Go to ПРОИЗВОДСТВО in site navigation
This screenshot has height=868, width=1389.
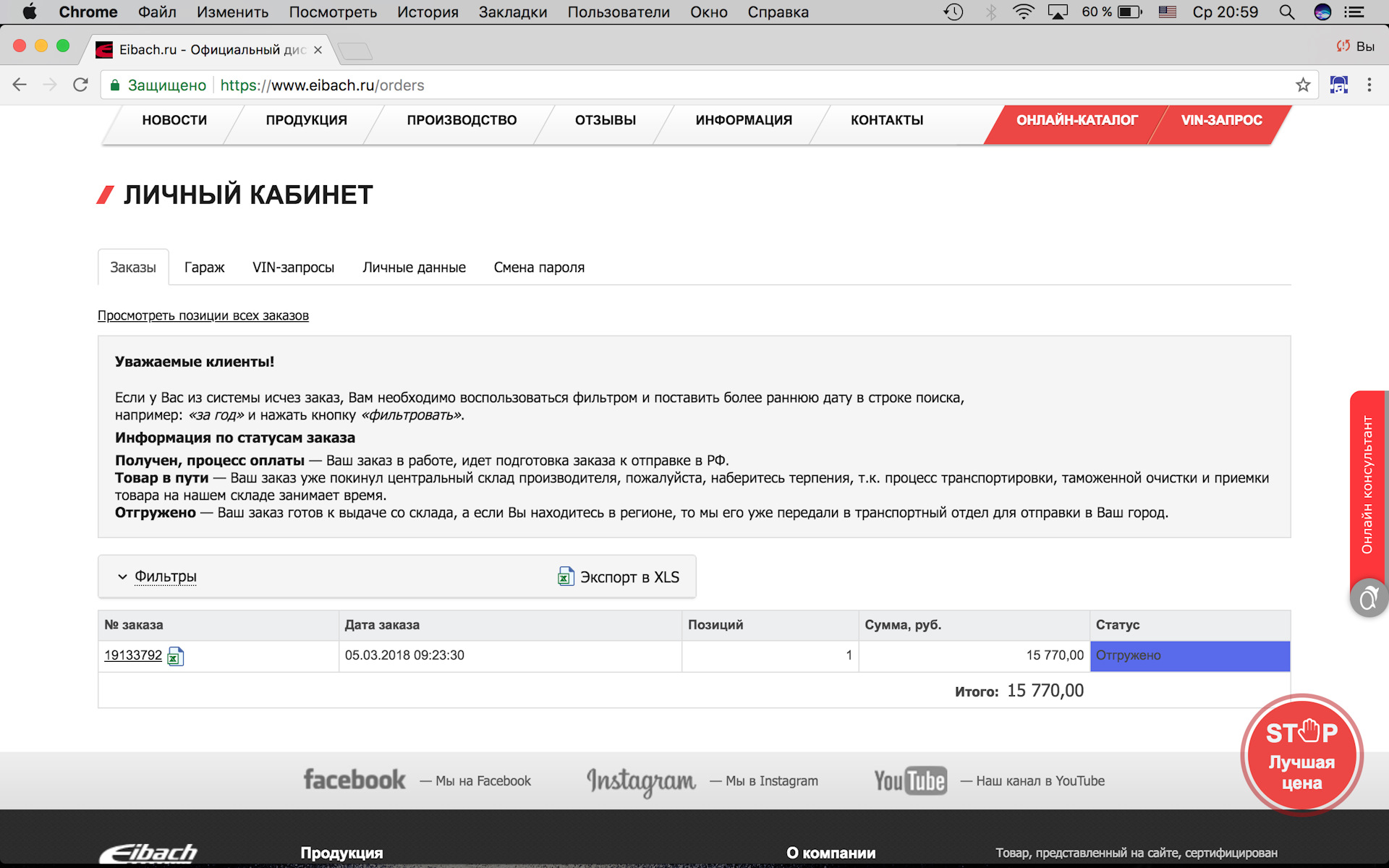[x=462, y=120]
